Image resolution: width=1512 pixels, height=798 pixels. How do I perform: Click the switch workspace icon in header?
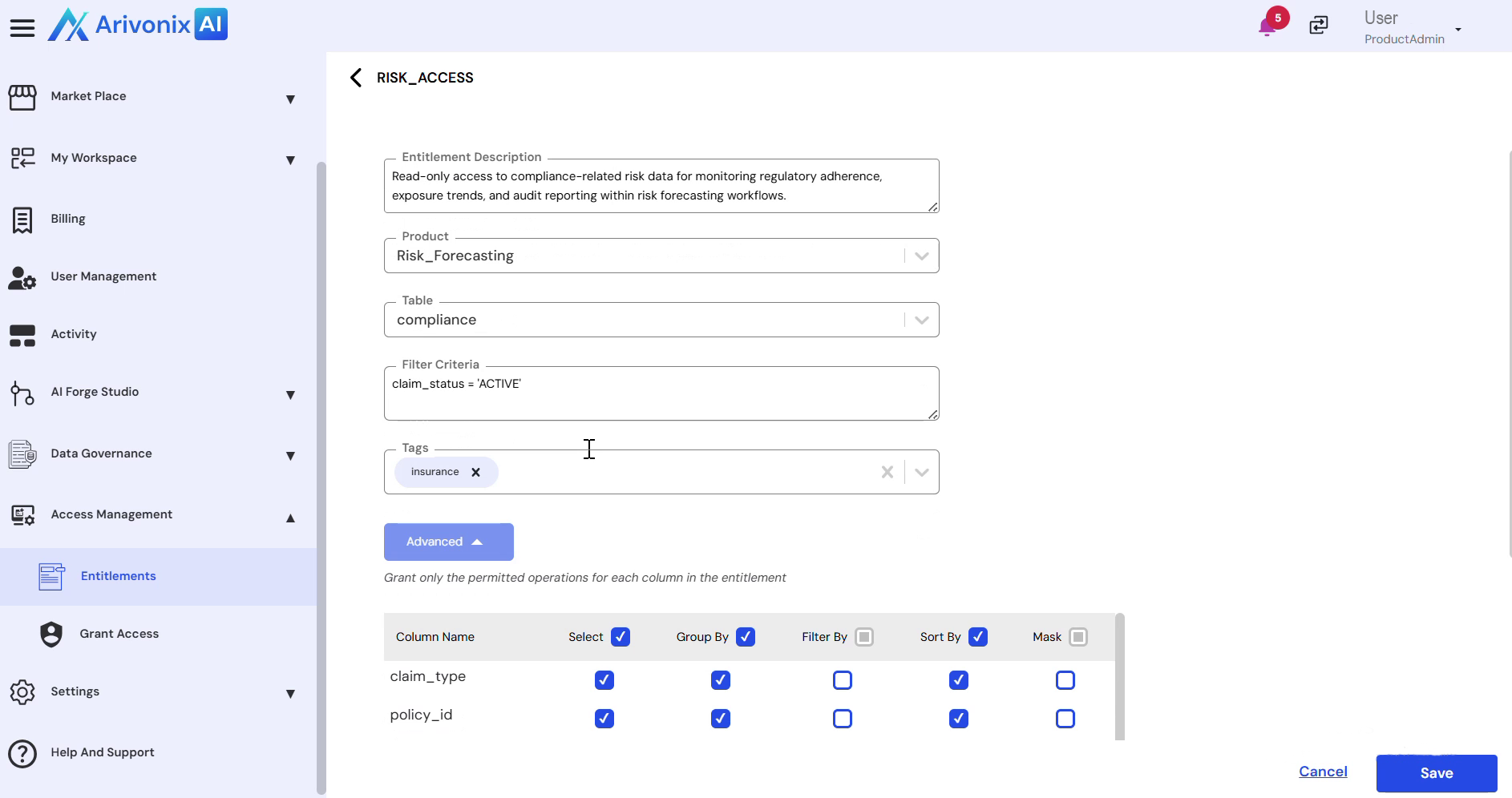click(1319, 26)
